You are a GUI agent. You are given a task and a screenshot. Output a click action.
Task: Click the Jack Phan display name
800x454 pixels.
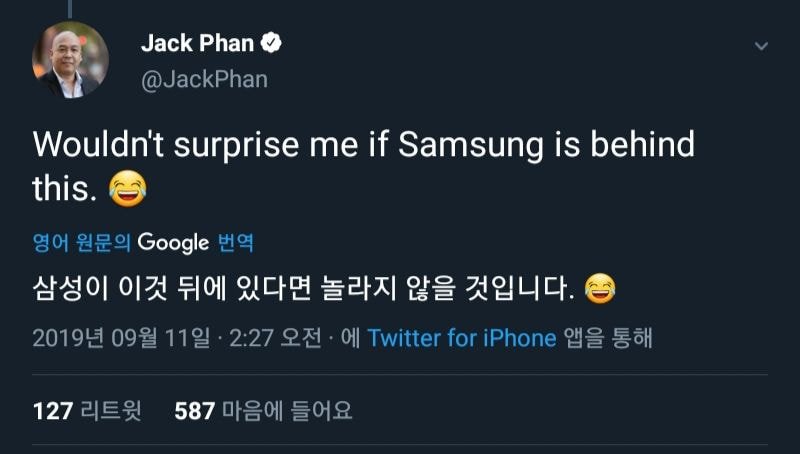point(198,44)
